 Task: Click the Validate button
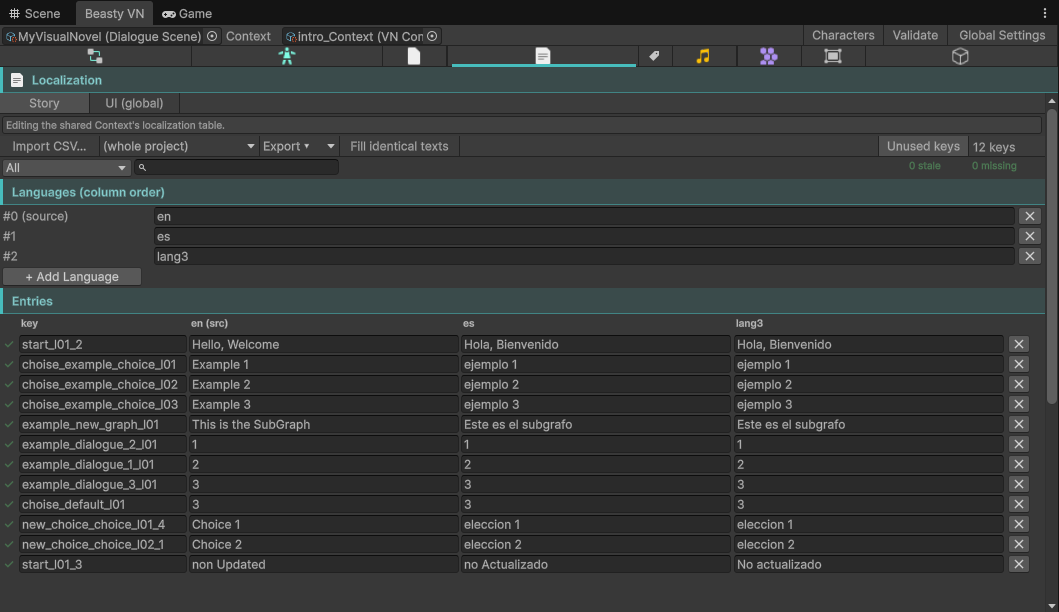[x=915, y=35]
